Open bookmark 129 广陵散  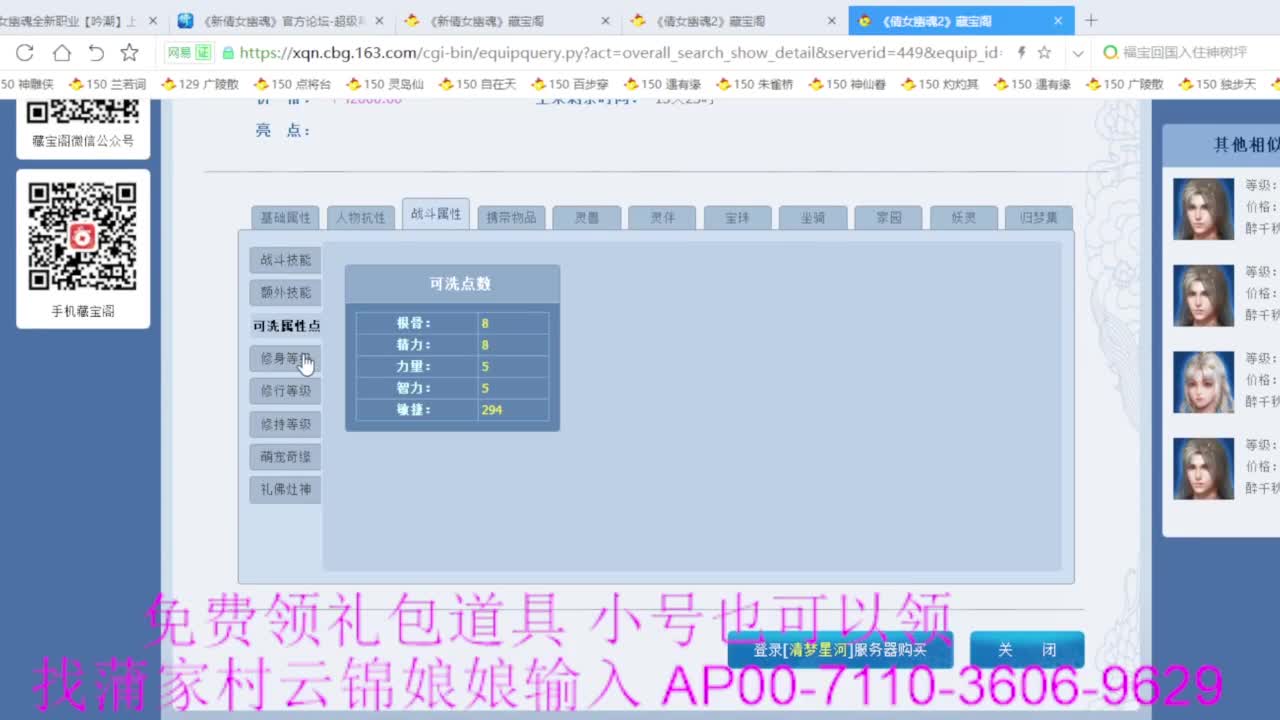200,85
